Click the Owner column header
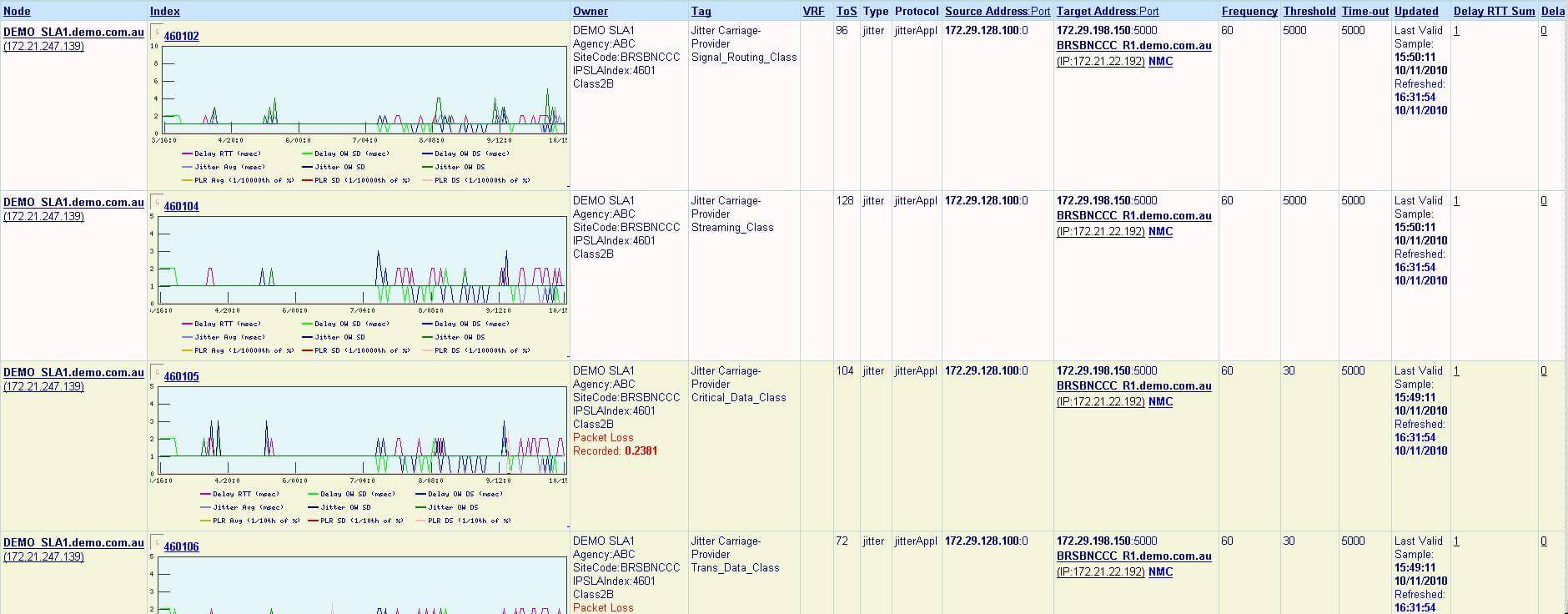 pos(591,11)
